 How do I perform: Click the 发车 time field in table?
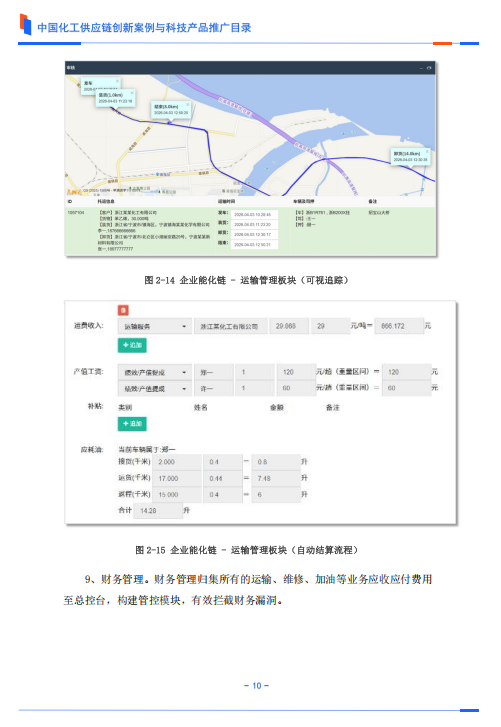pyautogui.click(x=254, y=215)
